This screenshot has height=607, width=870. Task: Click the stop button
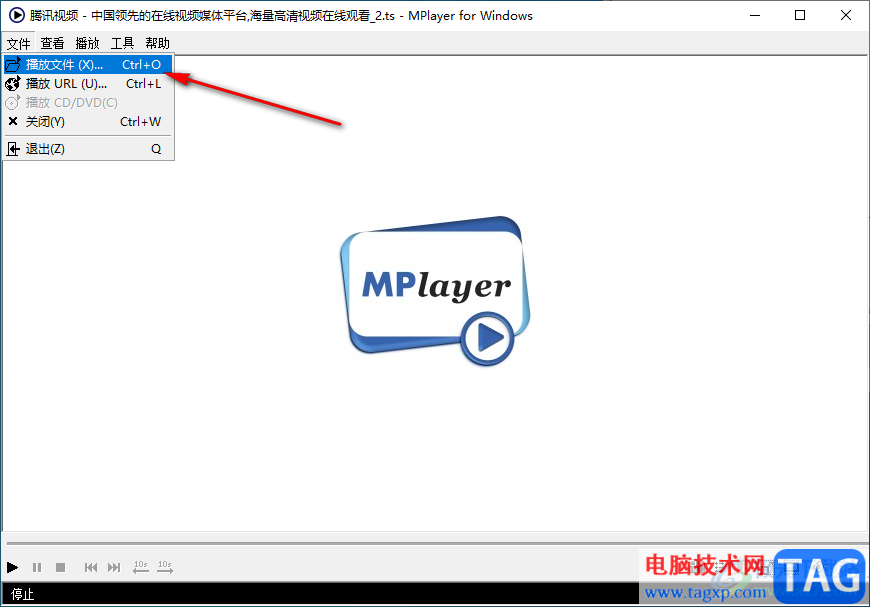(60, 567)
